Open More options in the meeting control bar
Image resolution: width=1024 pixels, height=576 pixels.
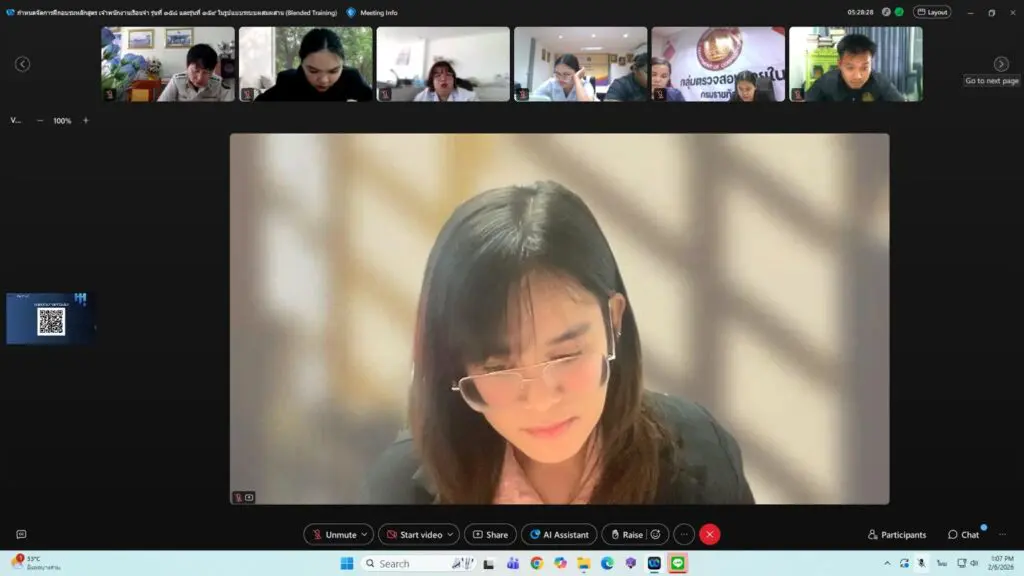point(682,534)
